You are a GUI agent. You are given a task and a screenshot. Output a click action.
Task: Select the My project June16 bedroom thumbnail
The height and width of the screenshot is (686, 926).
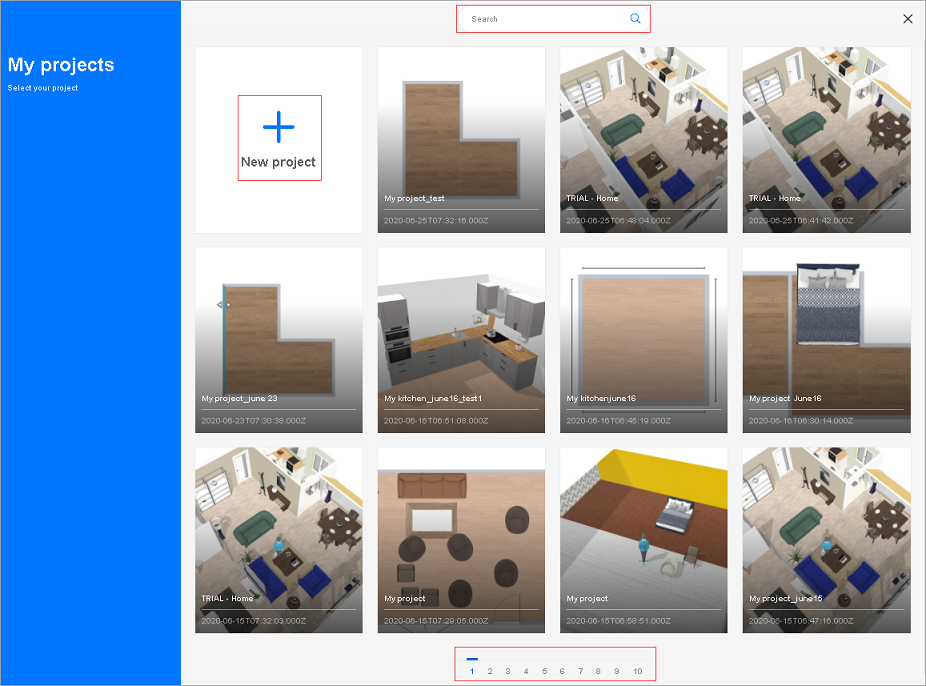click(826, 340)
